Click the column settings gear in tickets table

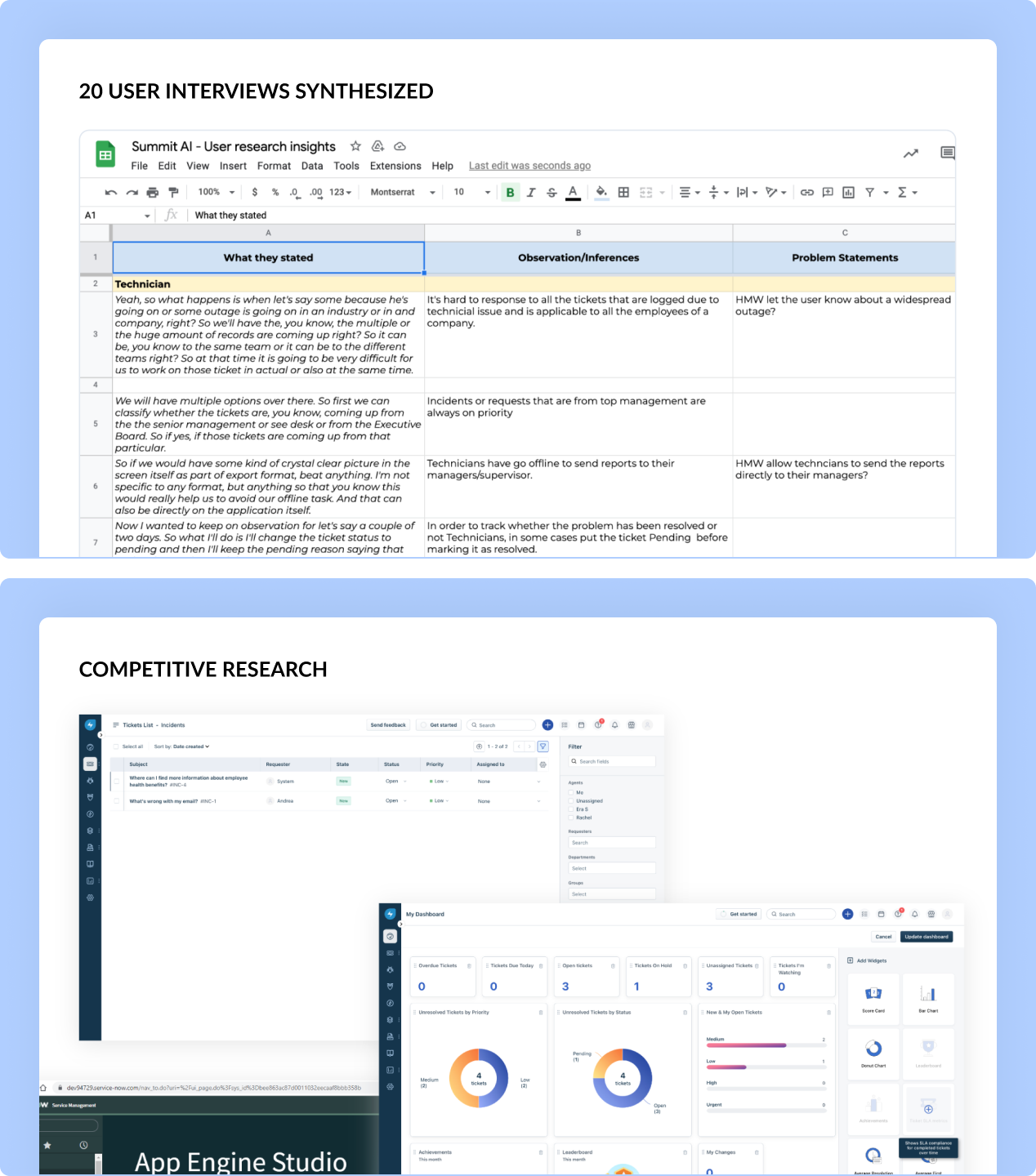pos(543,765)
